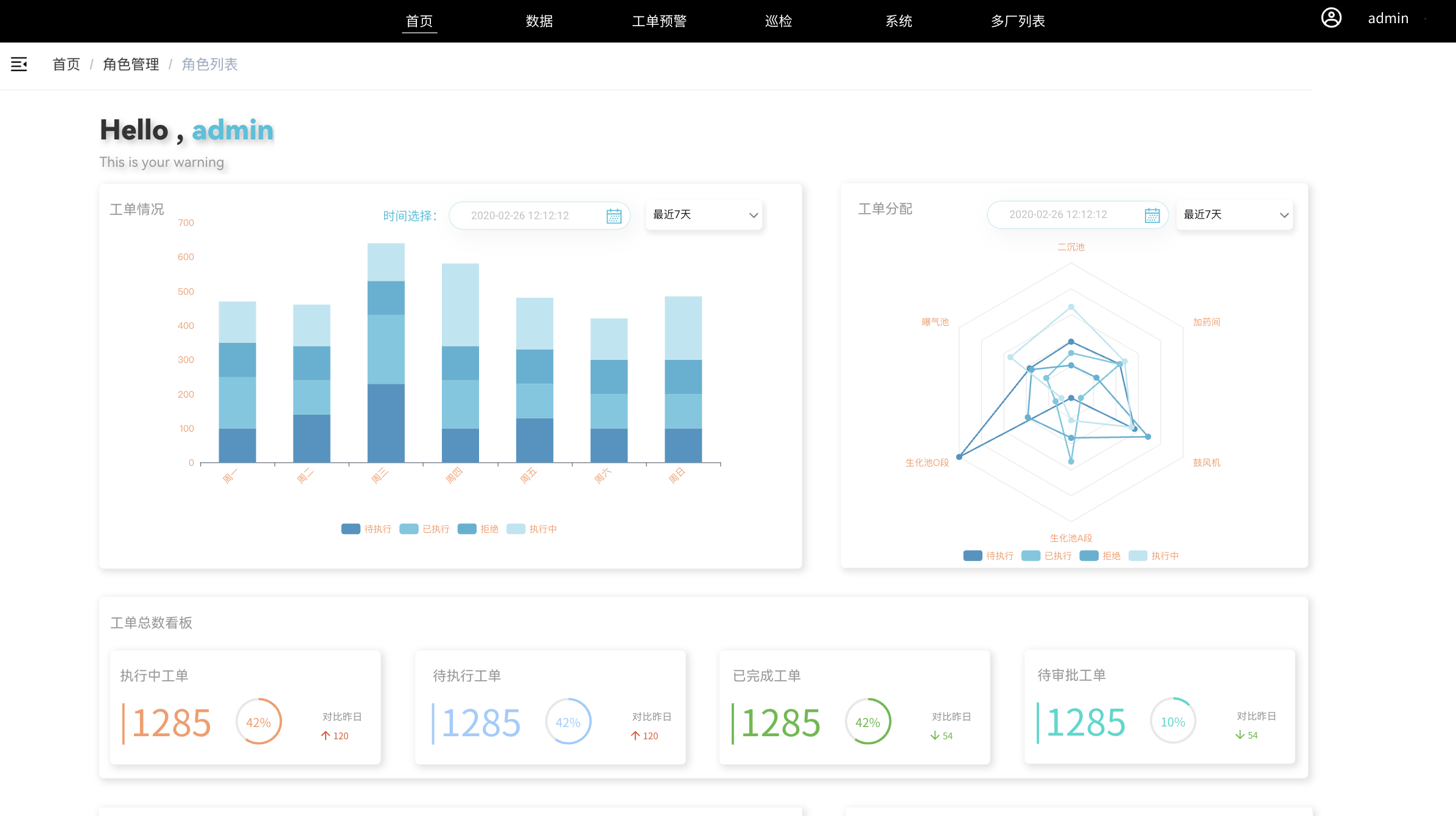Click the 10% ring in 待审批工单 card

coord(1172,721)
